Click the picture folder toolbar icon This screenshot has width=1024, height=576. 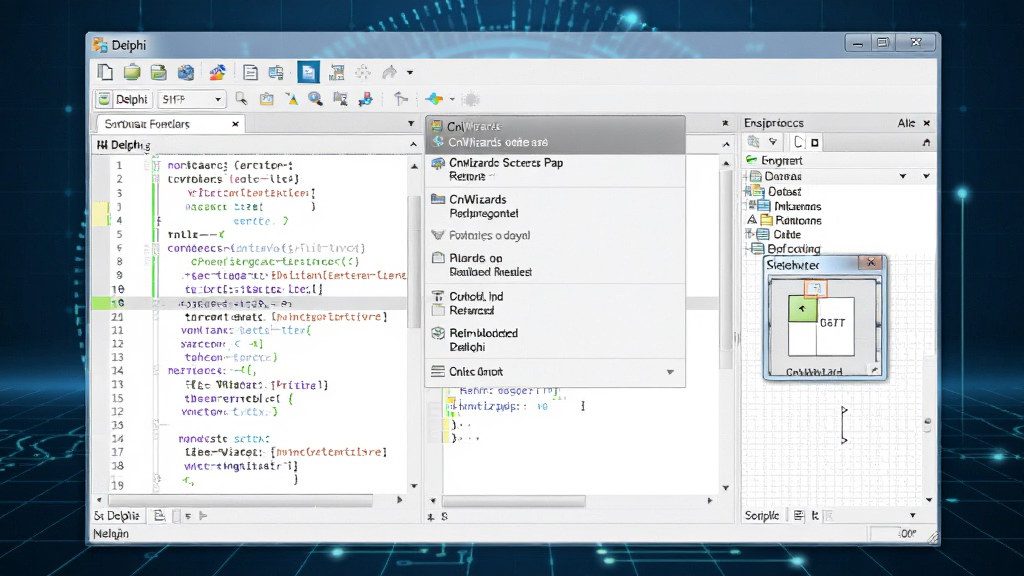(x=266, y=99)
